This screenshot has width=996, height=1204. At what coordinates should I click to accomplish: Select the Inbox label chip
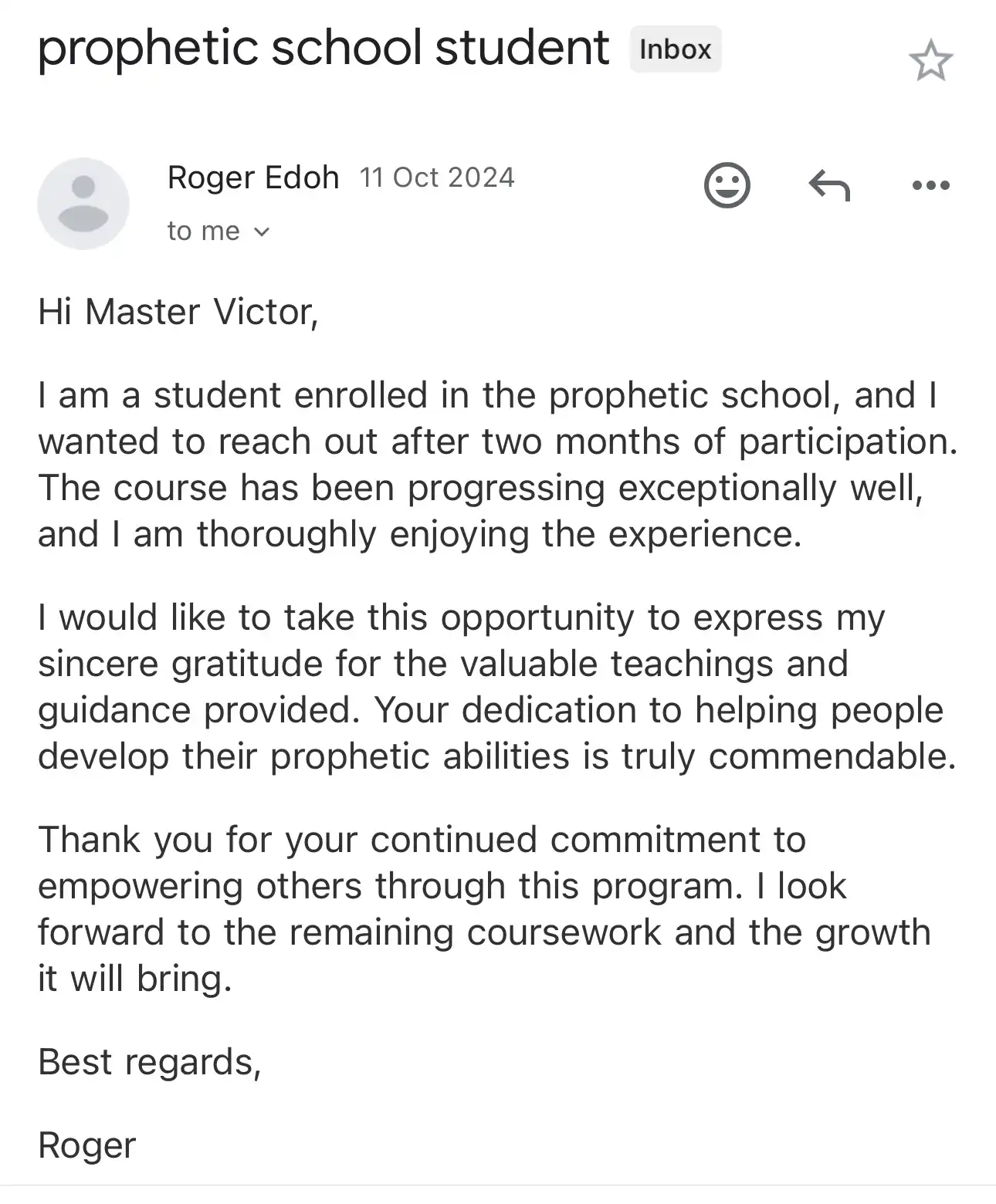click(x=676, y=49)
